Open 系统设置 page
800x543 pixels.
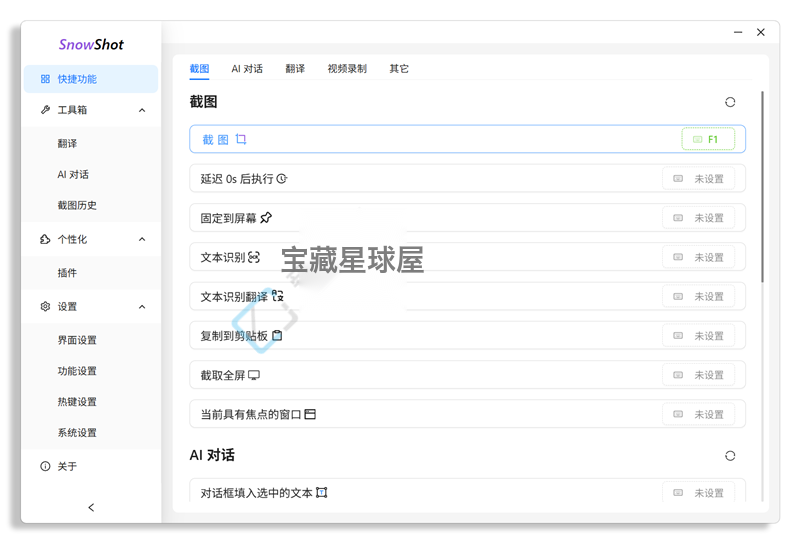(x=77, y=433)
